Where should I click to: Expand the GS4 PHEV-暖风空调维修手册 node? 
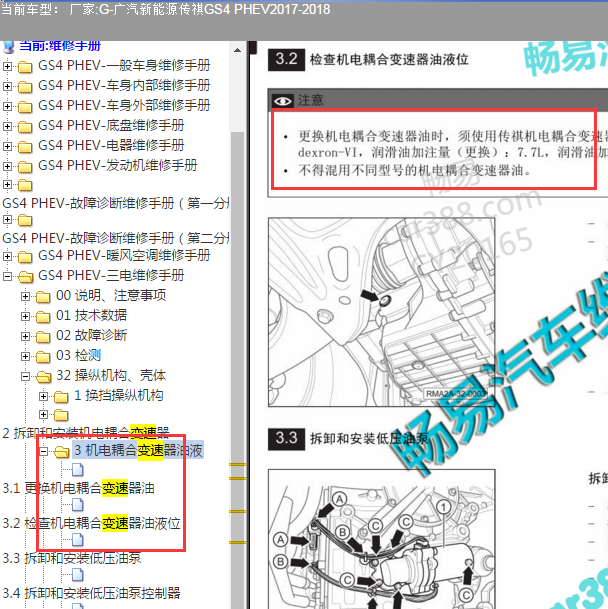pyautogui.click(x=7, y=256)
